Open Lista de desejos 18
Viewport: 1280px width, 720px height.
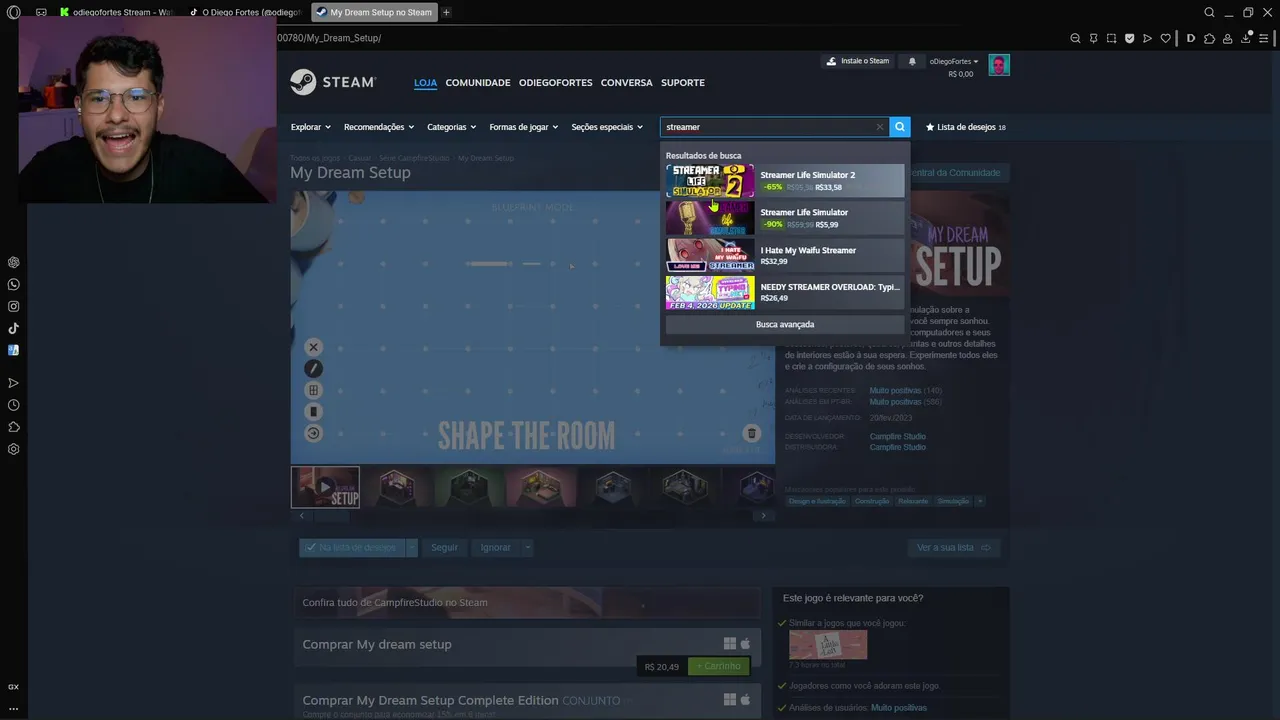click(x=966, y=127)
